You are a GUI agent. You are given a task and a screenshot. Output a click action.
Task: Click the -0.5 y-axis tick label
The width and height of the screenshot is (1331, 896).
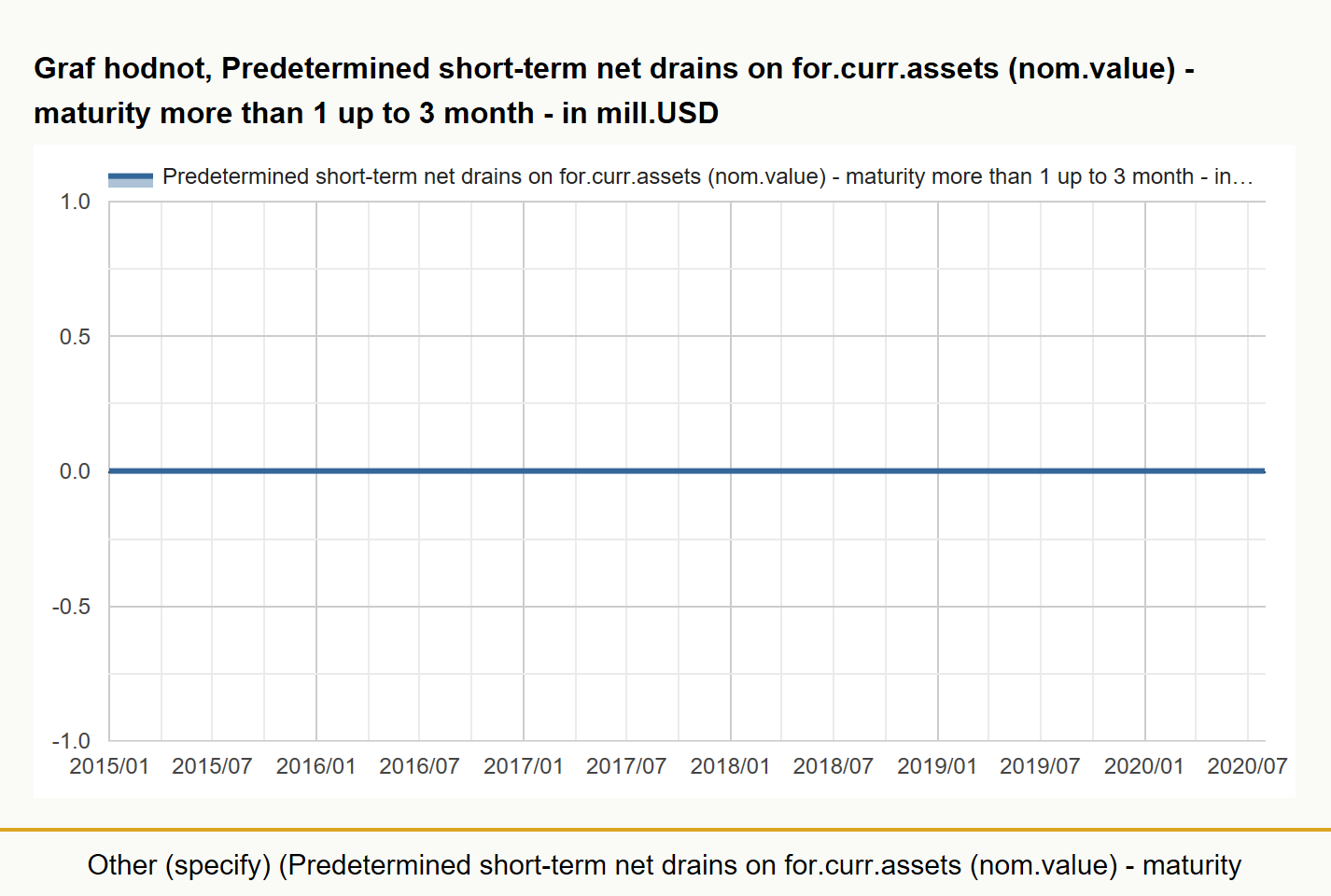(x=72, y=607)
